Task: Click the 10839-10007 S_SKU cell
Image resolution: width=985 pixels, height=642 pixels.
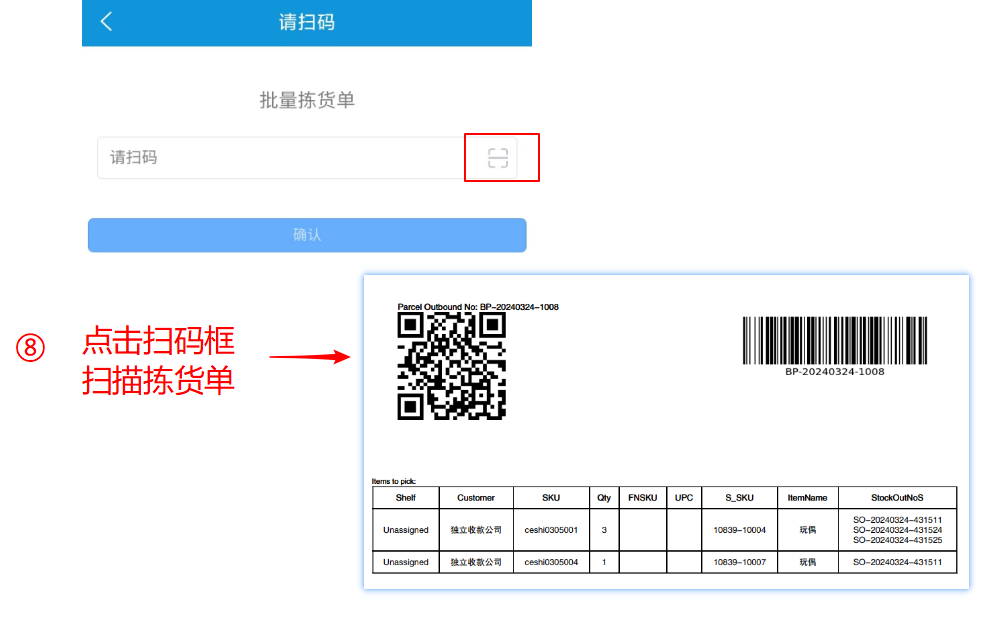Action: [739, 562]
